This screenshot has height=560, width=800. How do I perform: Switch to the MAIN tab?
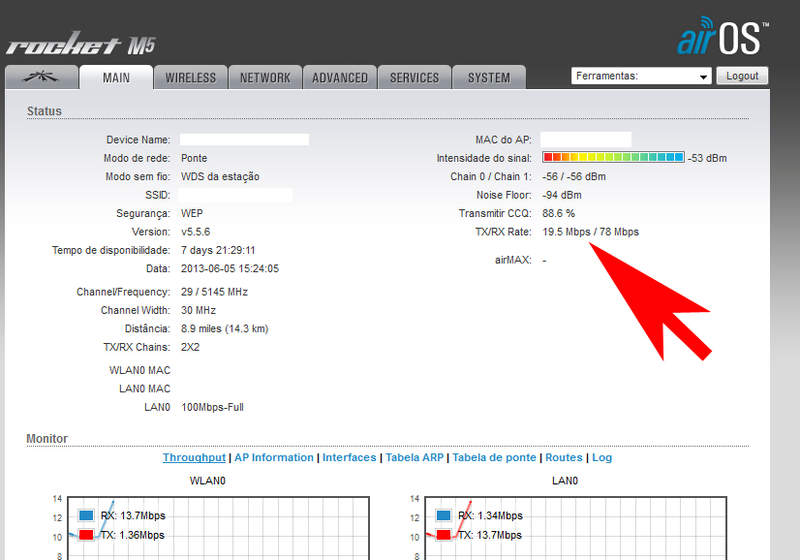[x=116, y=78]
